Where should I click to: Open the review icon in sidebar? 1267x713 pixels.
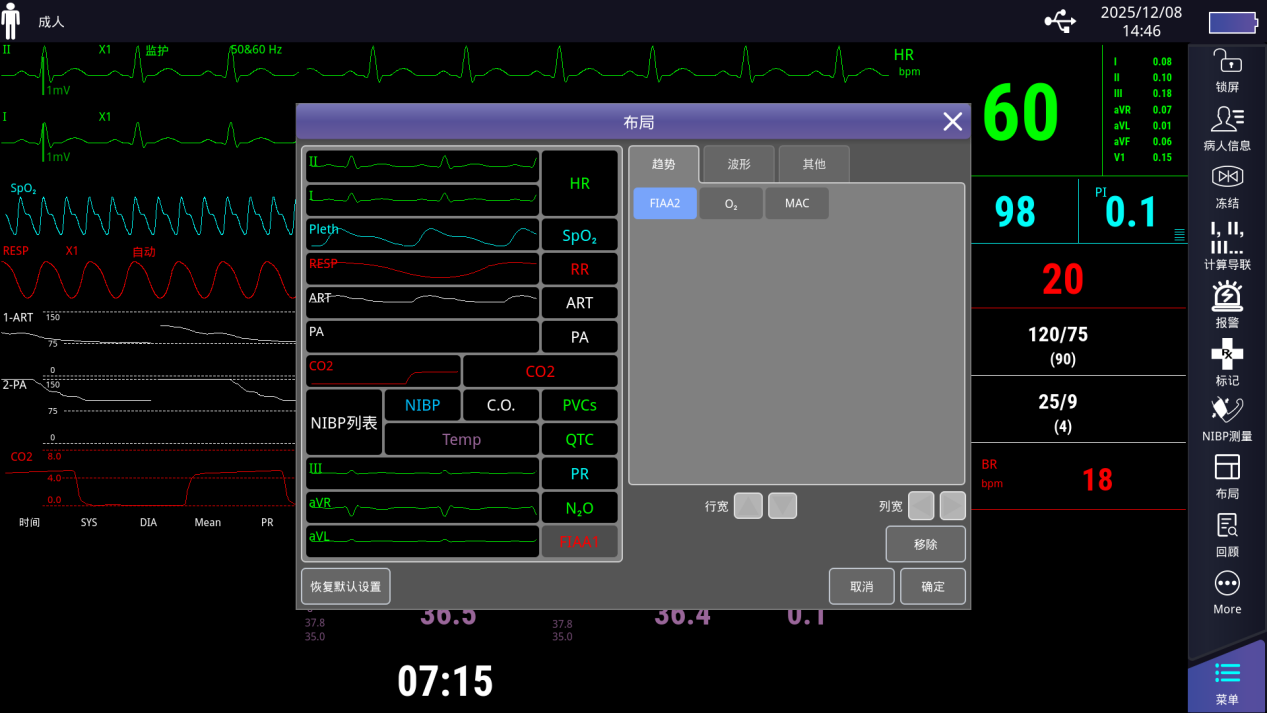(1226, 534)
